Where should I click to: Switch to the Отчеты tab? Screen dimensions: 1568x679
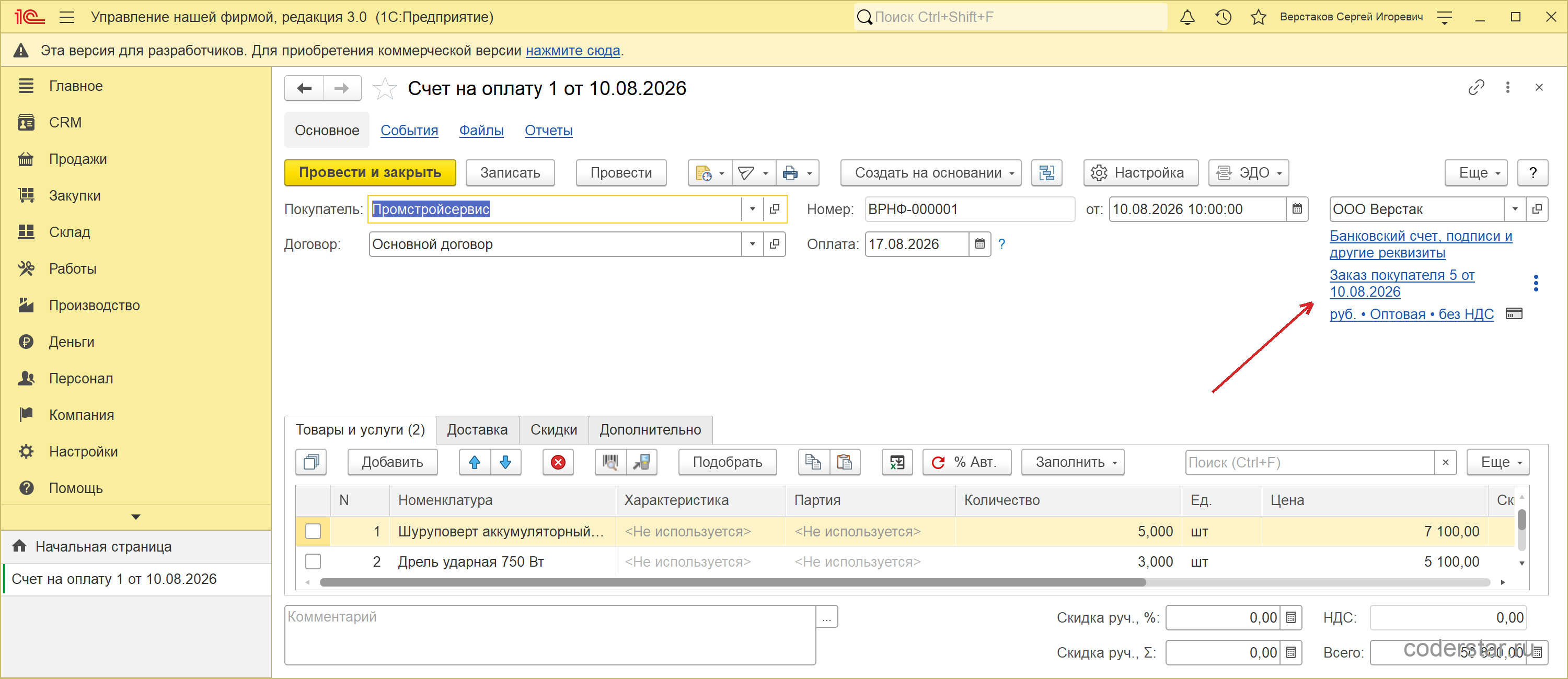[548, 130]
